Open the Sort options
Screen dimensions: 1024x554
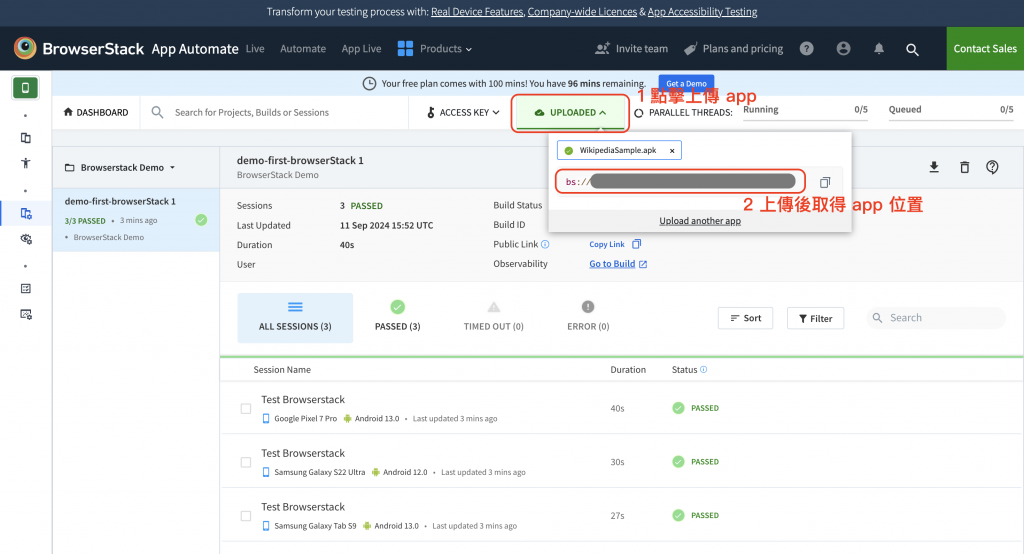[x=745, y=318]
